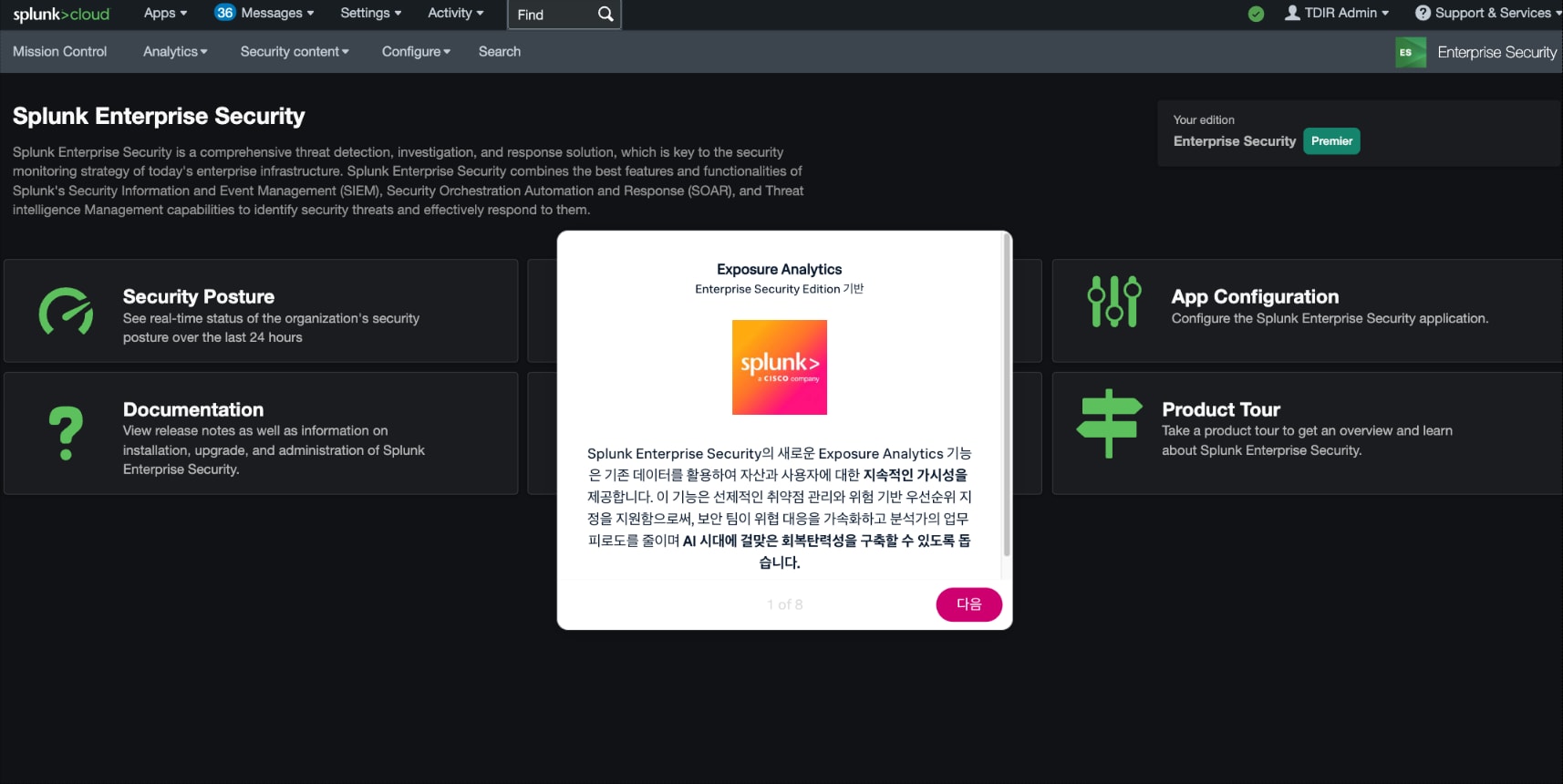
Task: Open the Security Posture card title
Action: click(199, 296)
